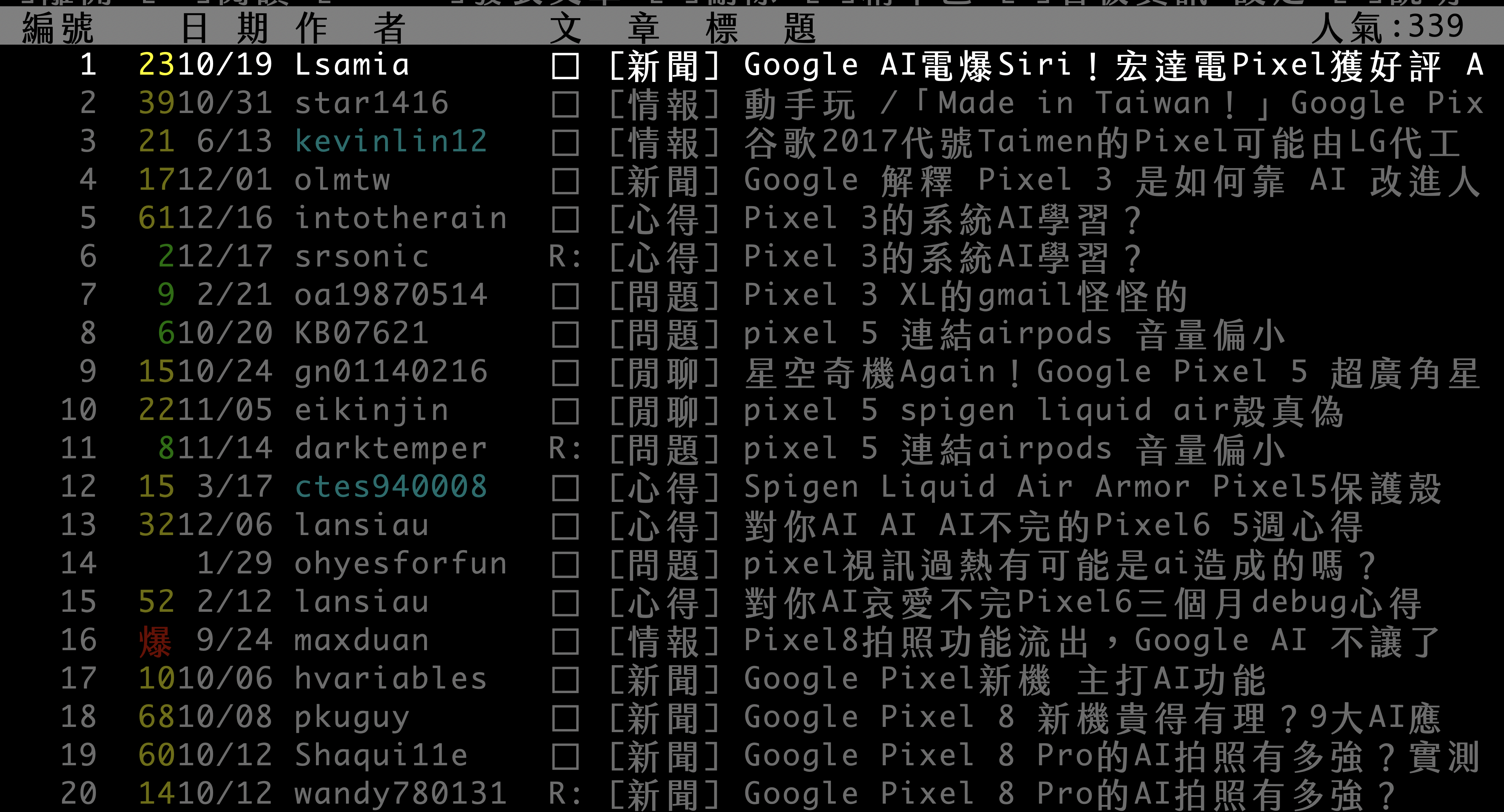Open Shaqui11e's Pixel 8 Pro AI photo news
This screenshot has height=812, width=1504.
pos(752,756)
